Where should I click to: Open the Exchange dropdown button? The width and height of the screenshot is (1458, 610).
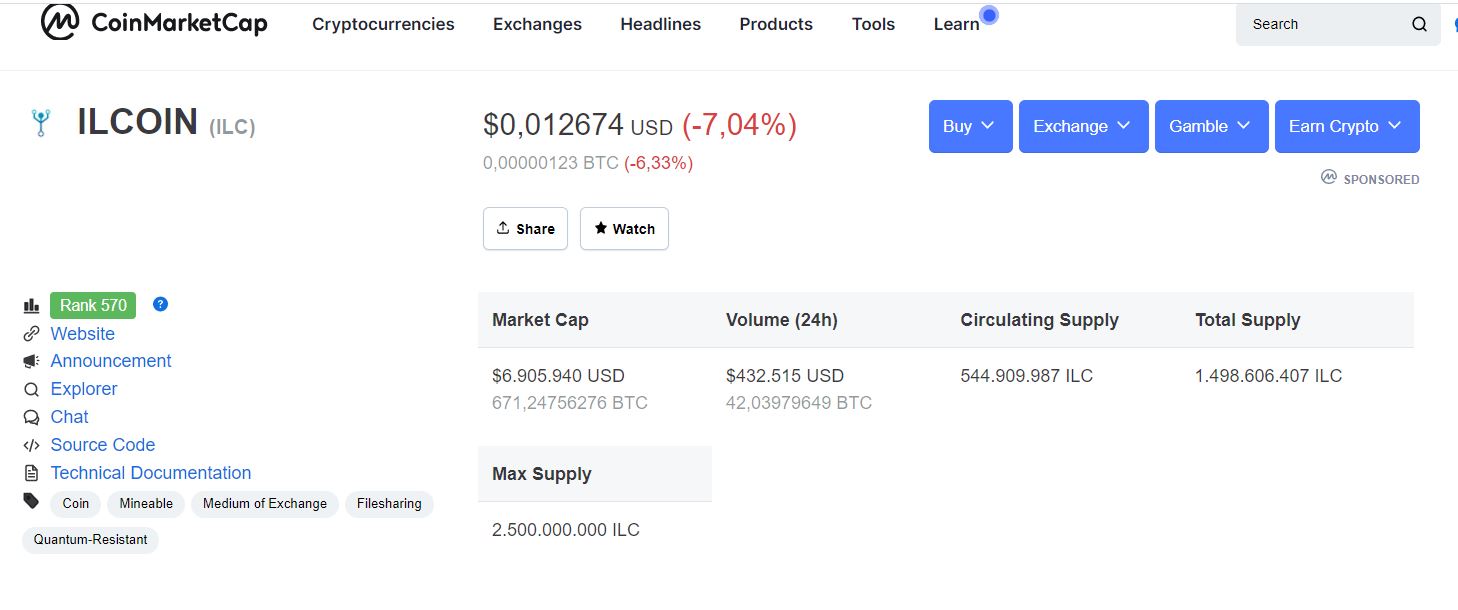(1083, 126)
